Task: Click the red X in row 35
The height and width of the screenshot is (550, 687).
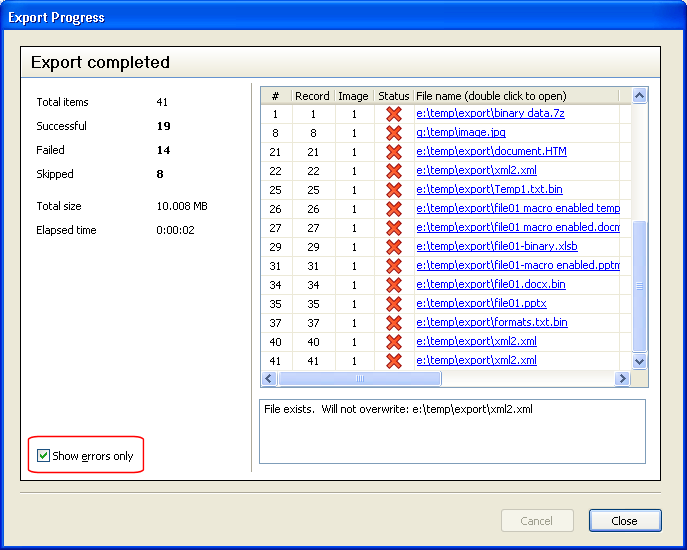Action: tap(394, 304)
